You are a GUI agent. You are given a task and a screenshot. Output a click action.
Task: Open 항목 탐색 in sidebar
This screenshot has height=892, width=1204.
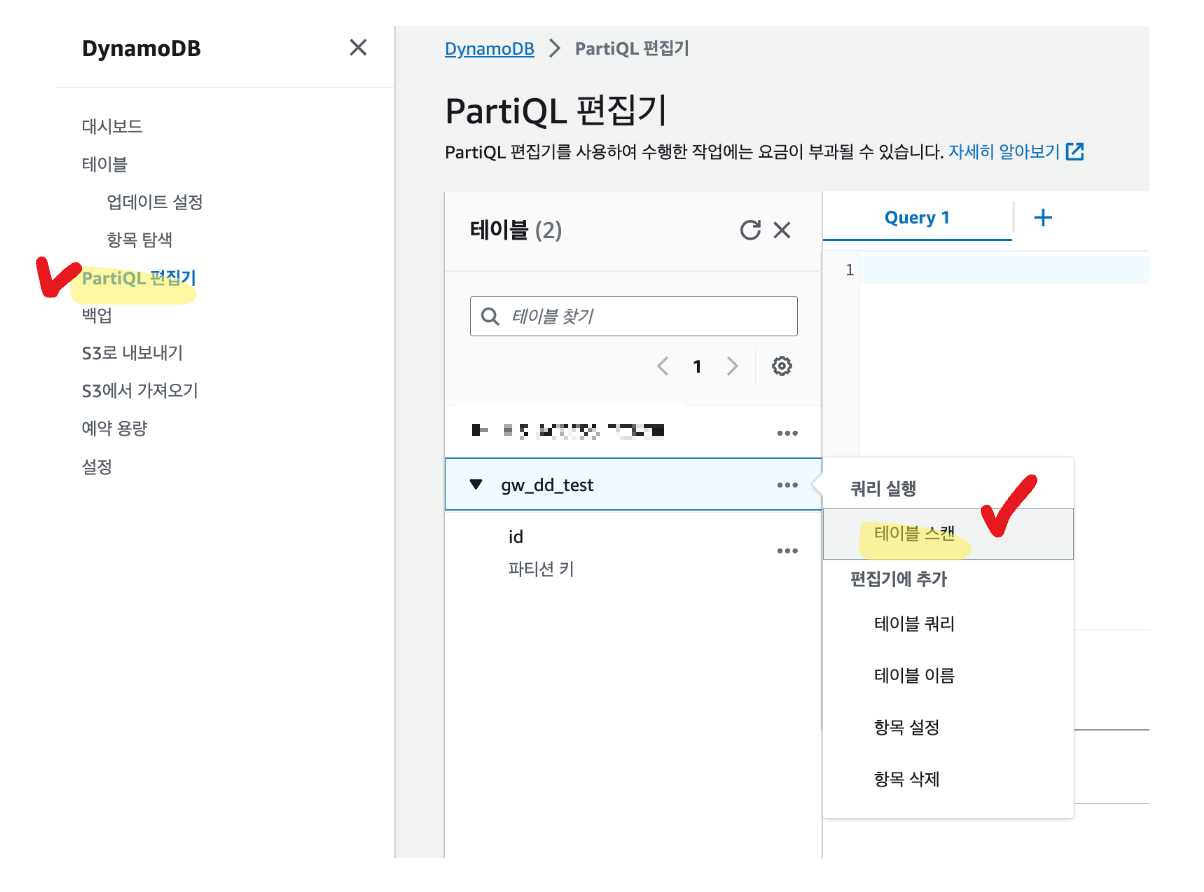(x=139, y=240)
